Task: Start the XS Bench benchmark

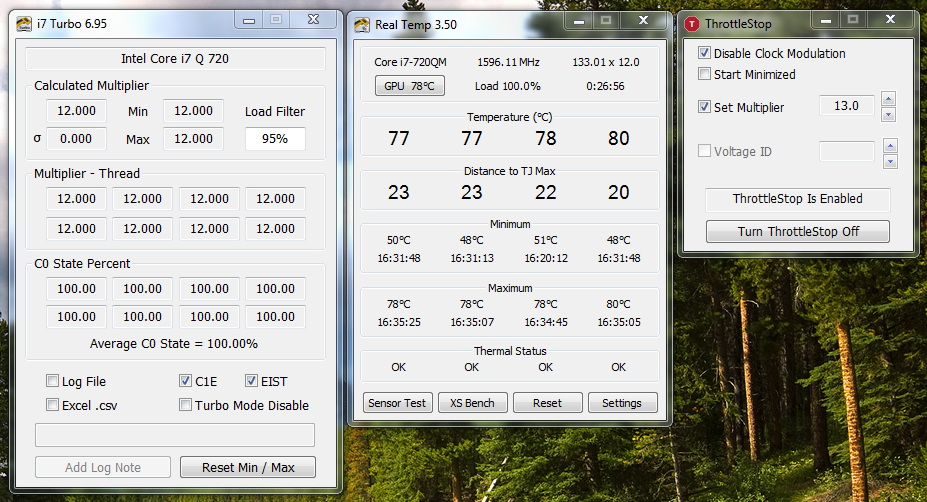Action: click(472, 403)
